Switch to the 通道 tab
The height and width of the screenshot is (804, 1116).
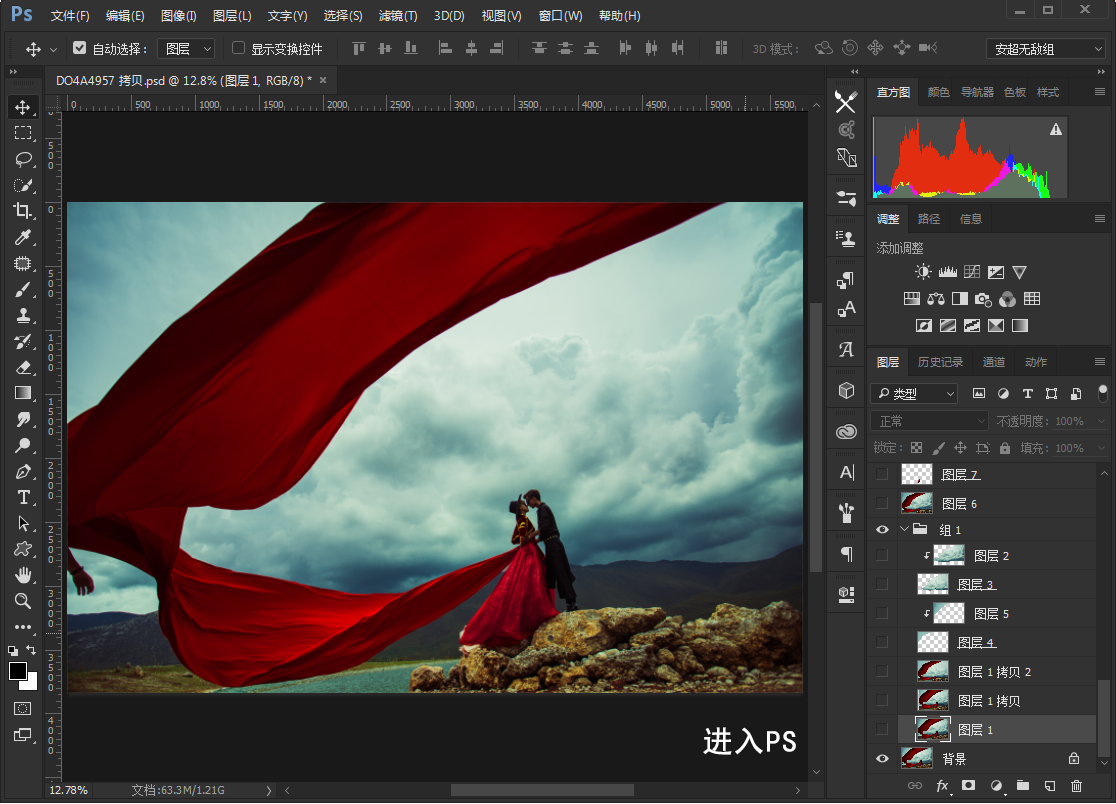pos(994,362)
